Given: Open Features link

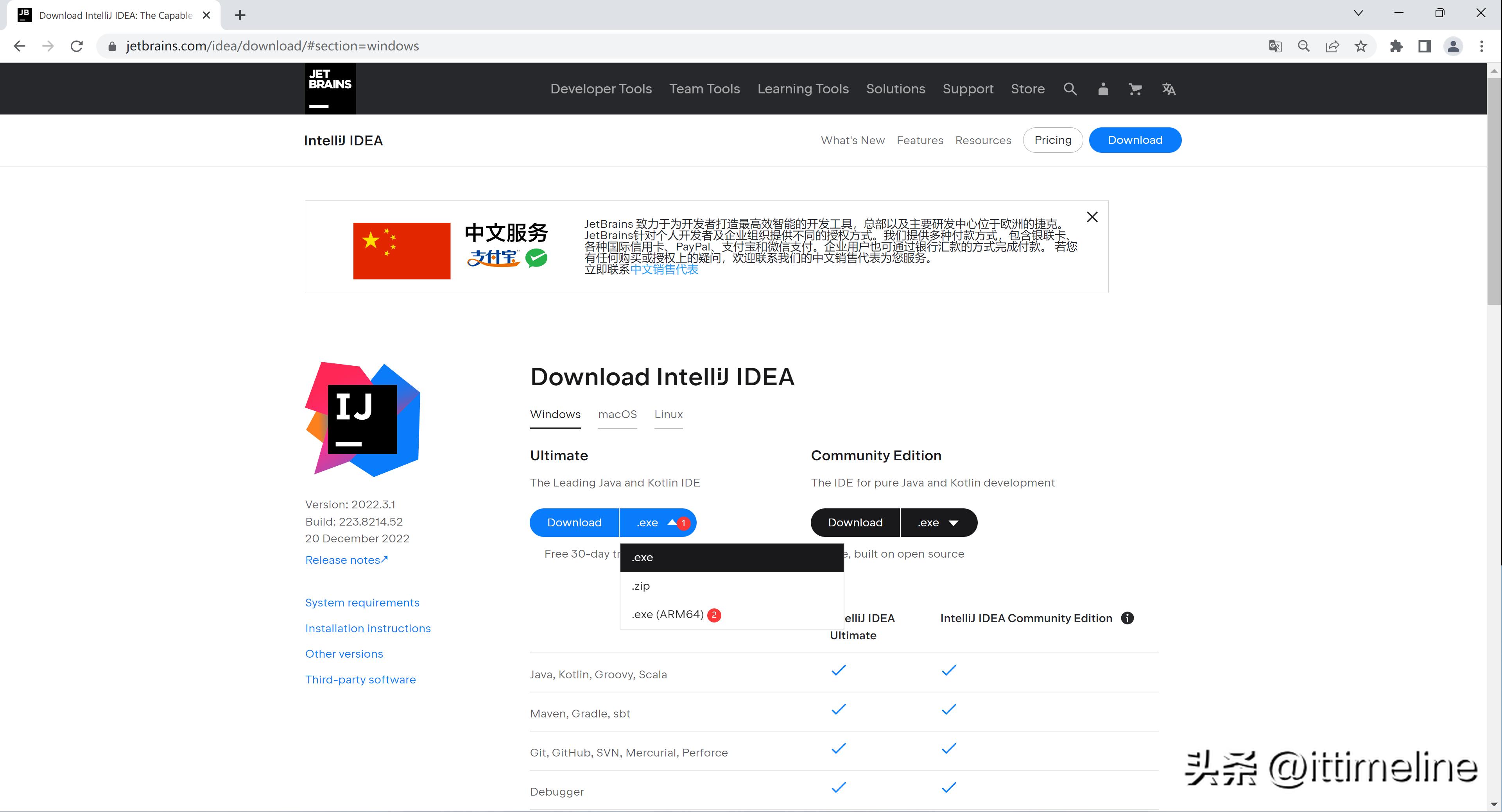Looking at the screenshot, I should pos(919,141).
